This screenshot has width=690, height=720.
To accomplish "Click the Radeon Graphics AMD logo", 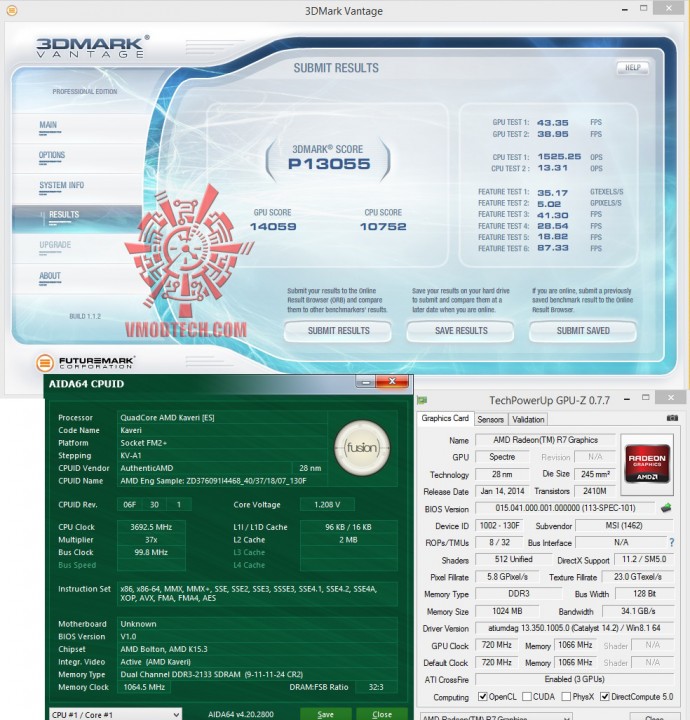I will click(647, 464).
